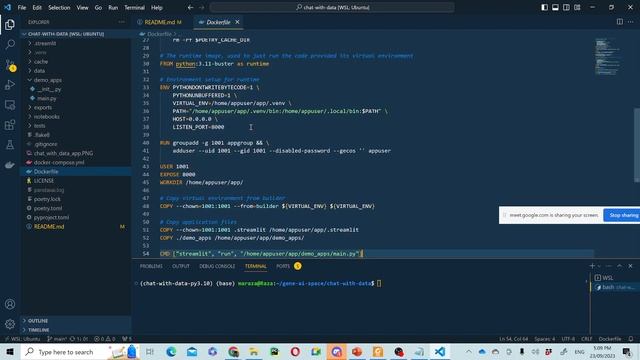Open the Testing flask view

(x=10, y=145)
